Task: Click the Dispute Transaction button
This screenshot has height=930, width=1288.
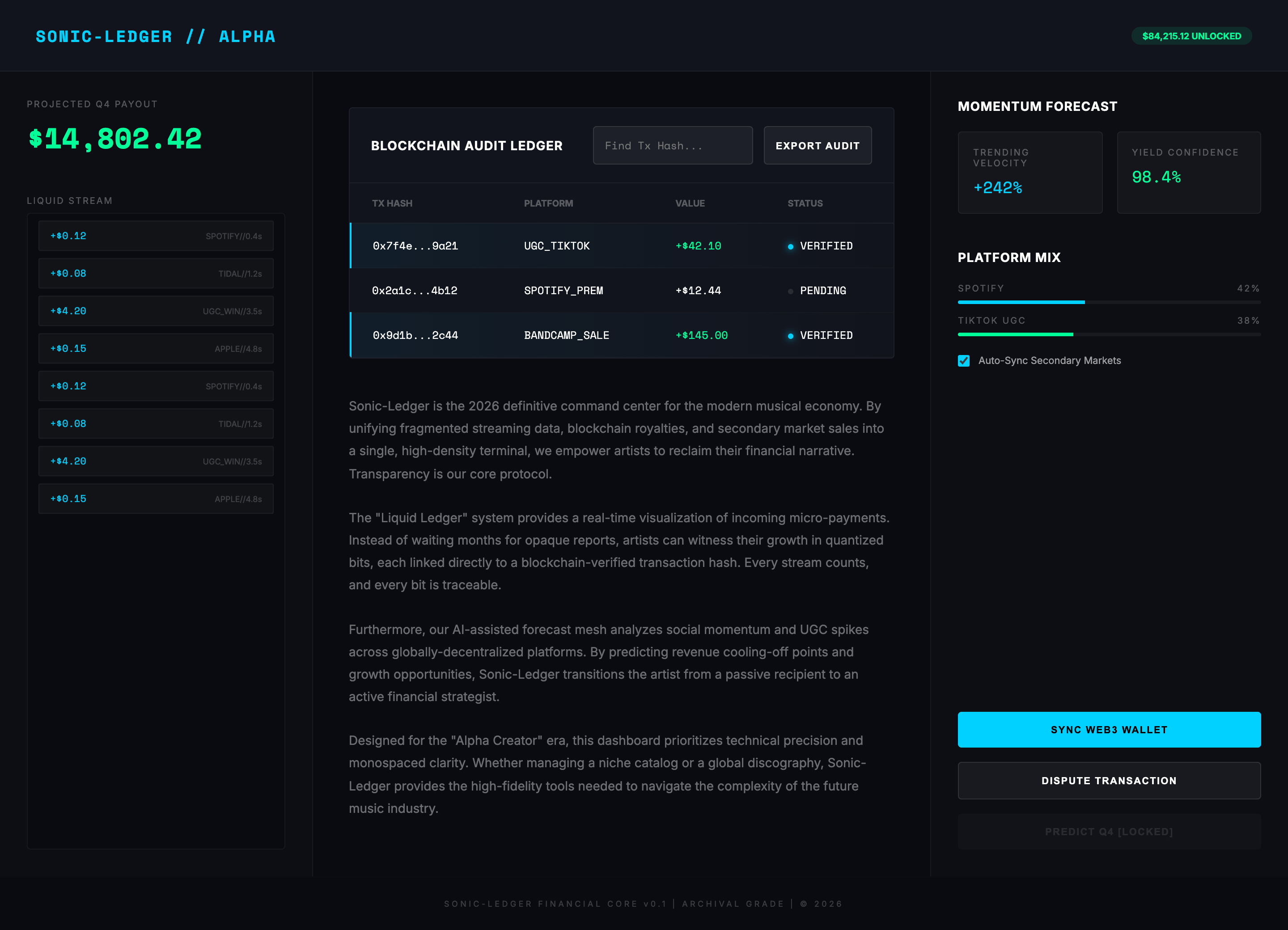Action: click(x=1109, y=781)
